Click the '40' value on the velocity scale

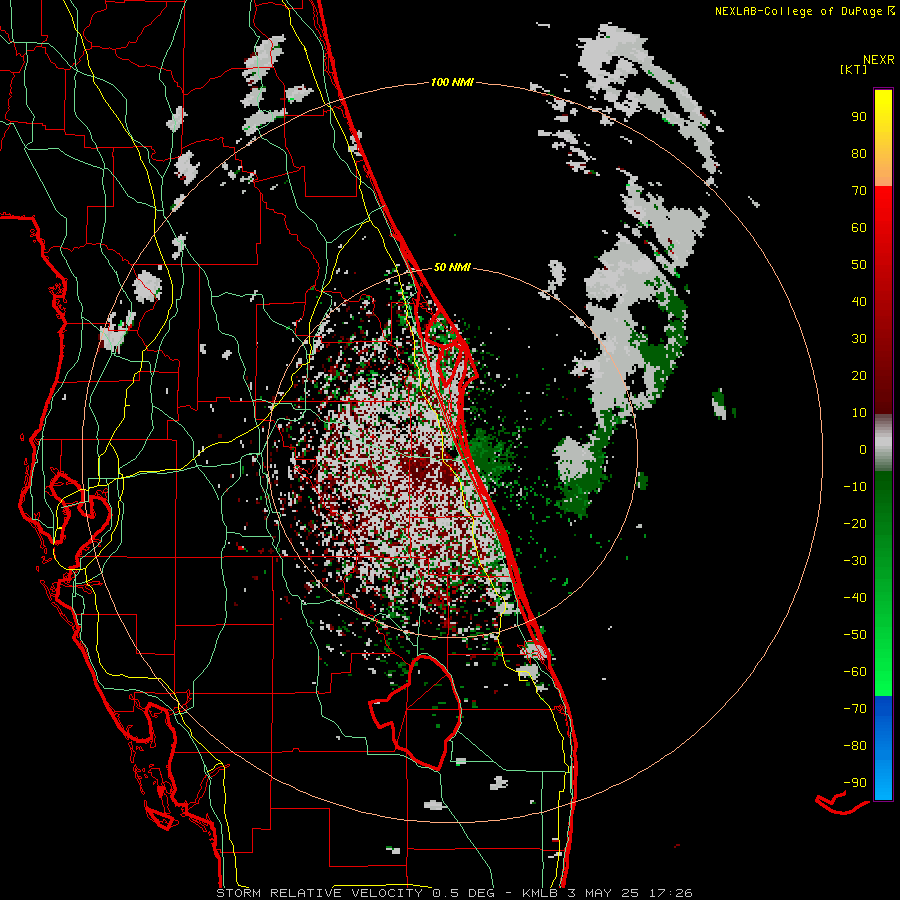[859, 301]
